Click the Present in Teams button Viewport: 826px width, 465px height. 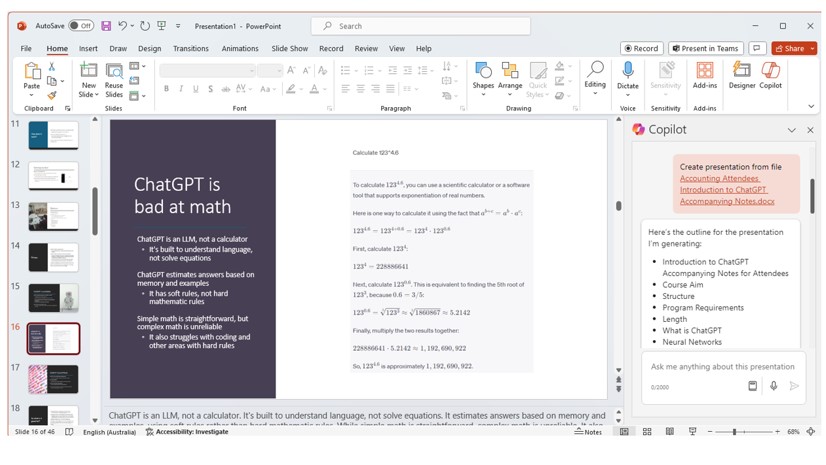[x=705, y=48]
